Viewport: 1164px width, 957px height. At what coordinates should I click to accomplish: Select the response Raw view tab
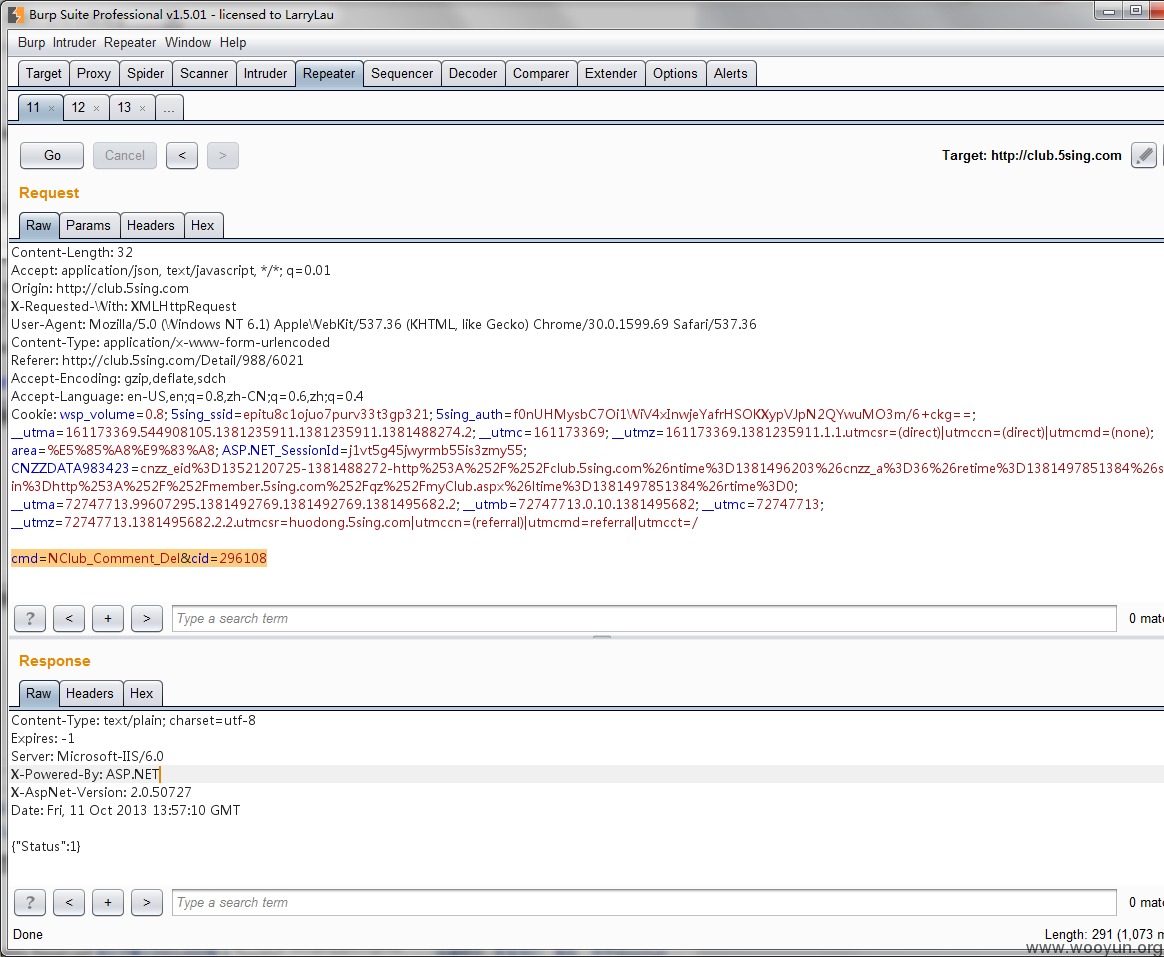tap(39, 693)
